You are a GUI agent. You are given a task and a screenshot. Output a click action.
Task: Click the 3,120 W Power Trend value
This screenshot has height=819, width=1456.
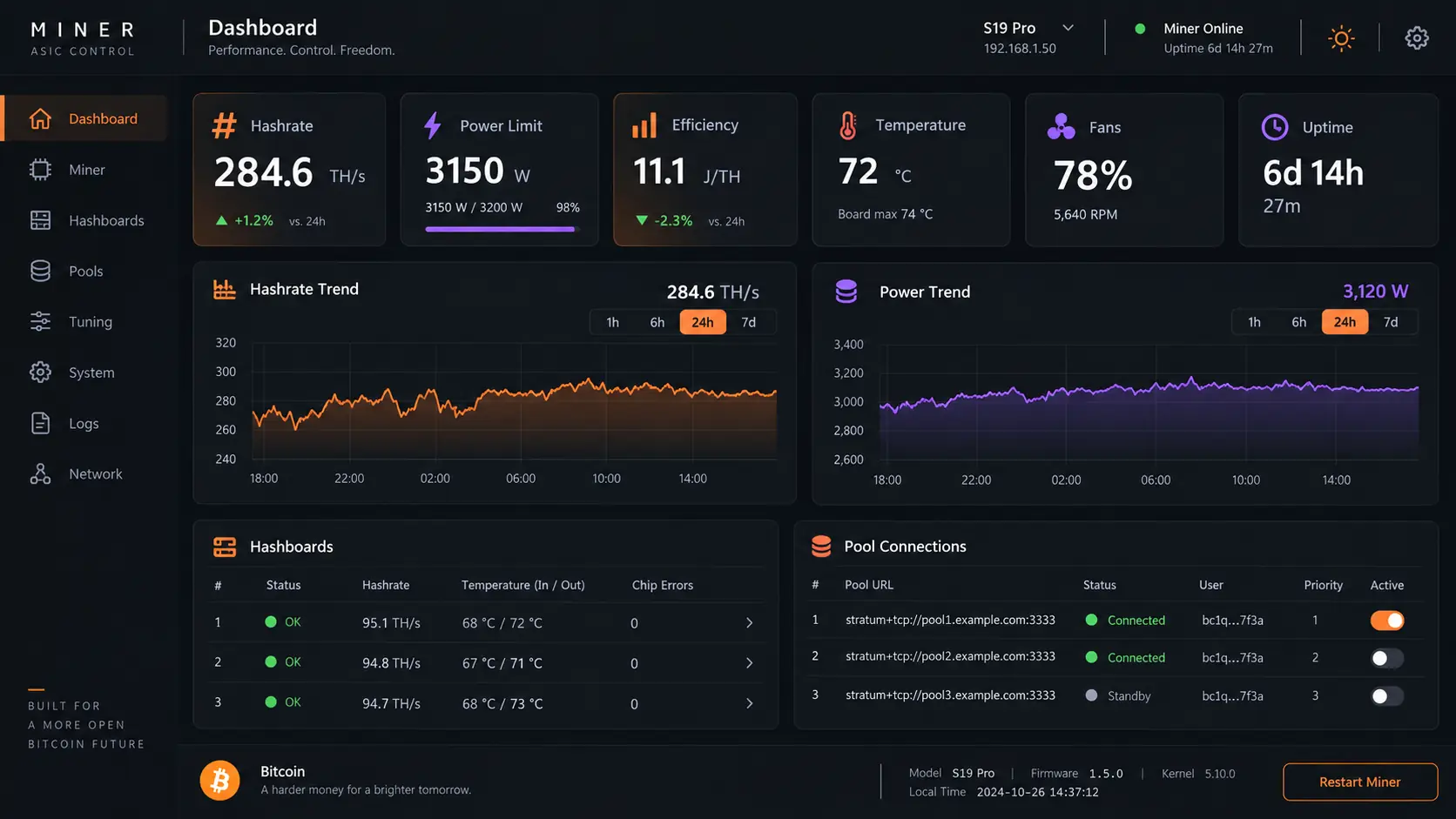pyautogui.click(x=1376, y=291)
